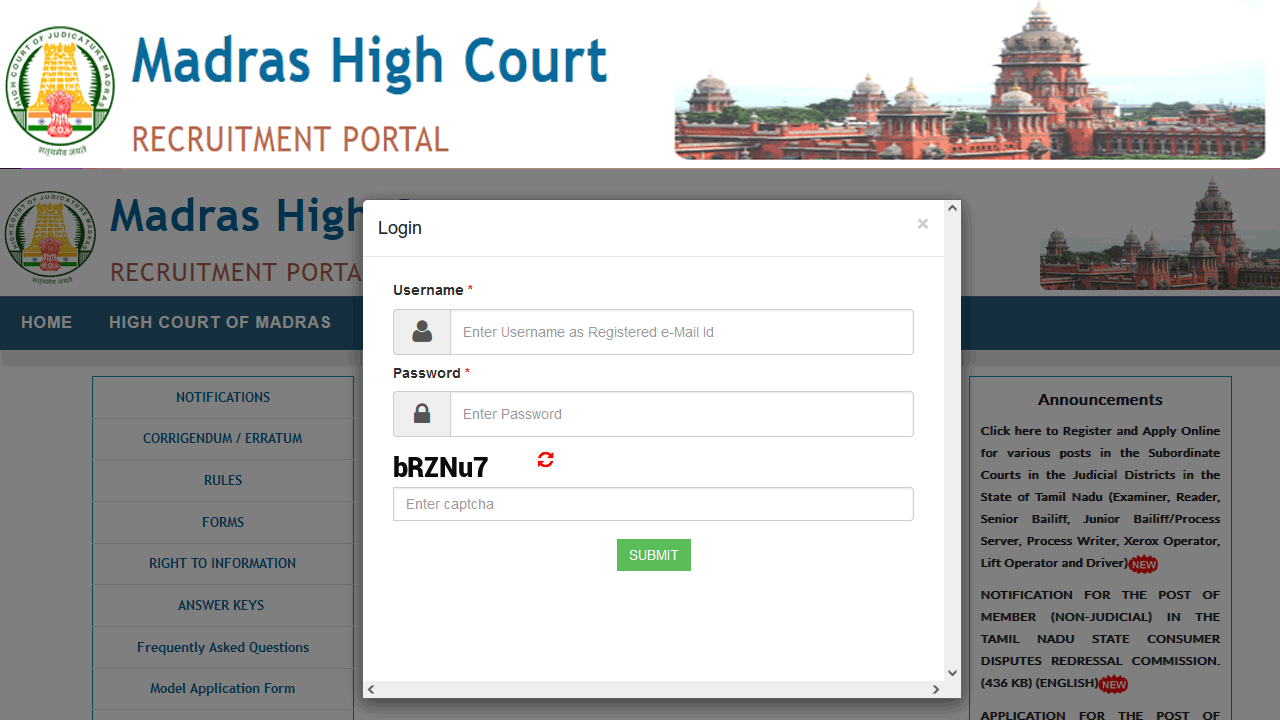Image resolution: width=1280 pixels, height=720 pixels.
Task: Click the Login dialog title
Action: tap(400, 228)
